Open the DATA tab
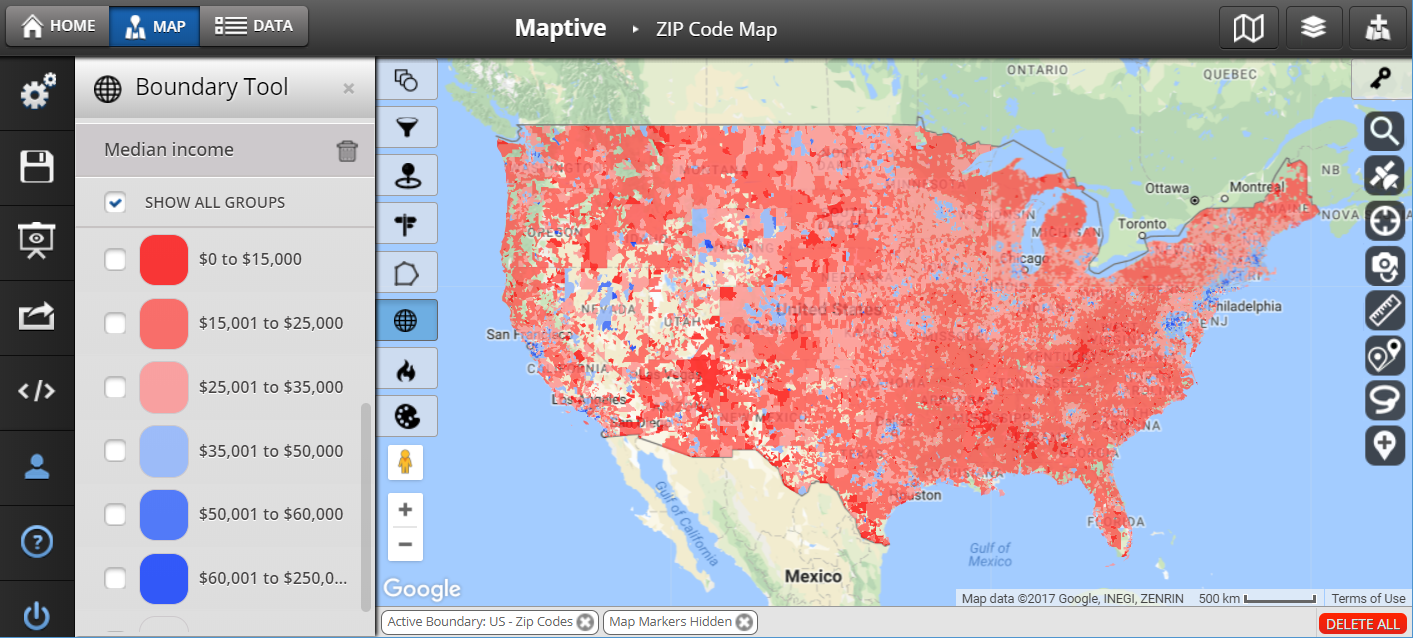1413x638 pixels. click(254, 26)
